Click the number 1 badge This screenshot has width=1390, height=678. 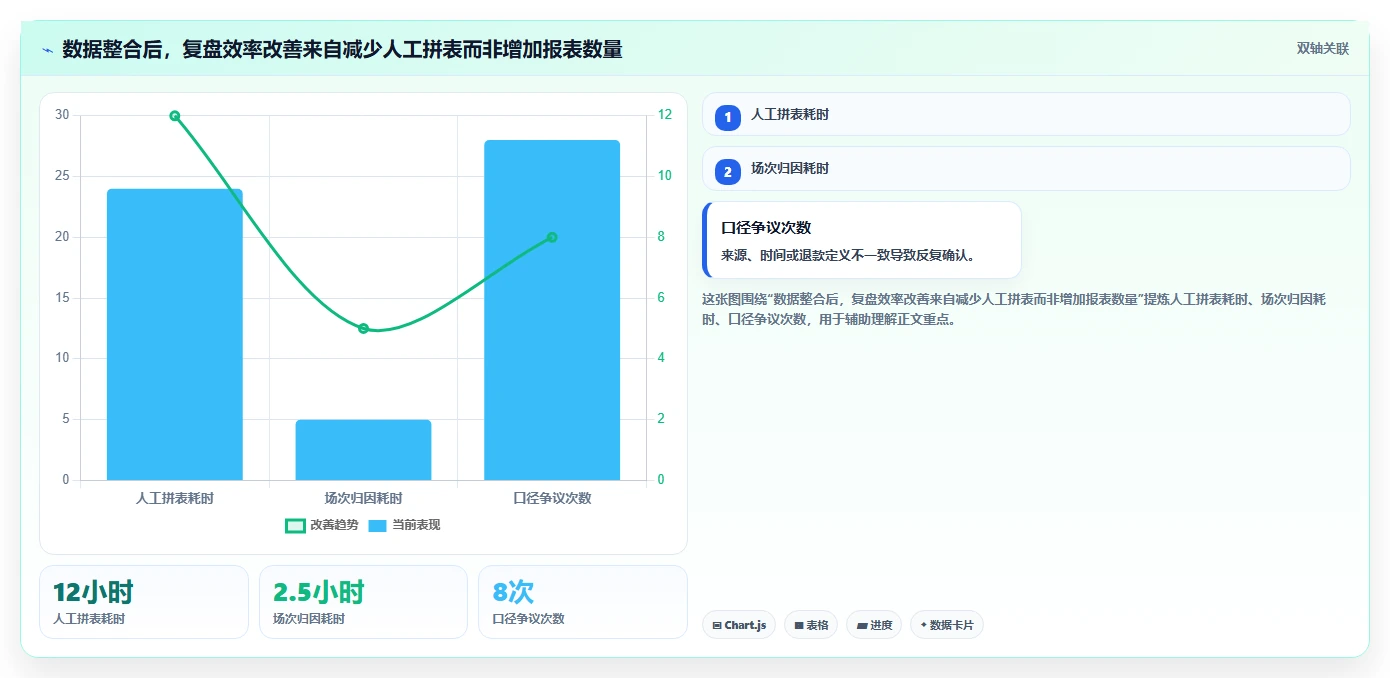(728, 117)
